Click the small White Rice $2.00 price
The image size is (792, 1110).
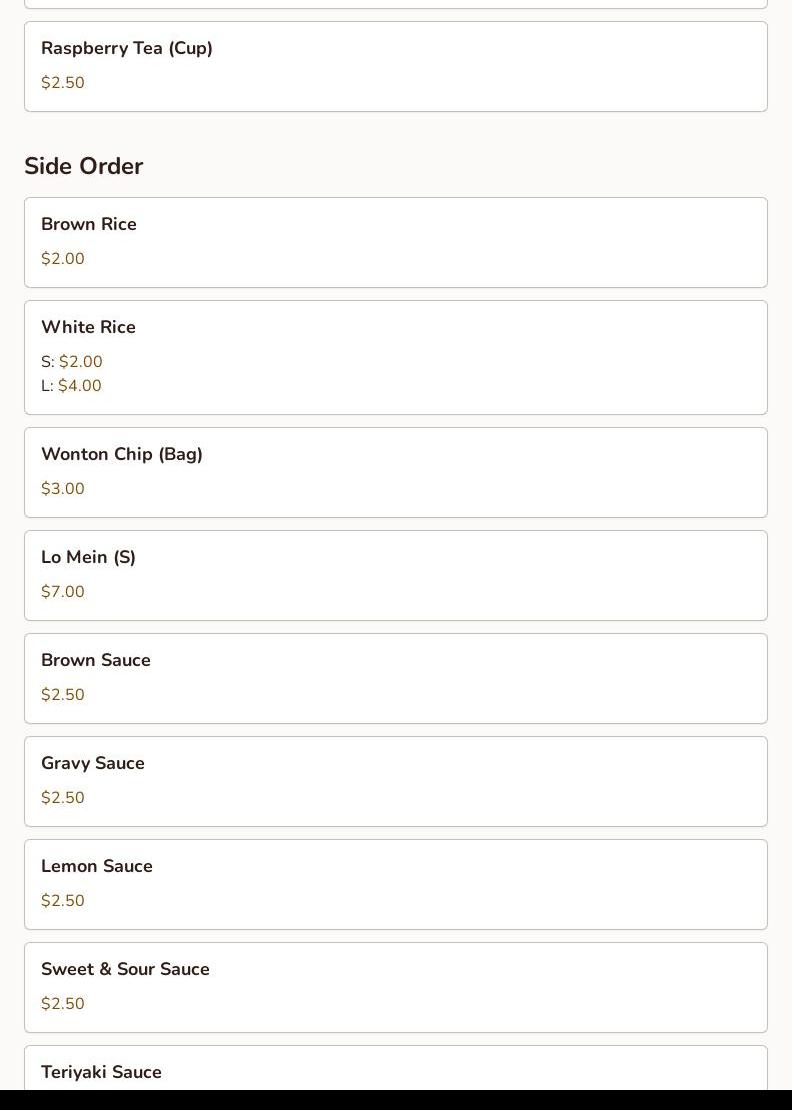click(x=81, y=362)
